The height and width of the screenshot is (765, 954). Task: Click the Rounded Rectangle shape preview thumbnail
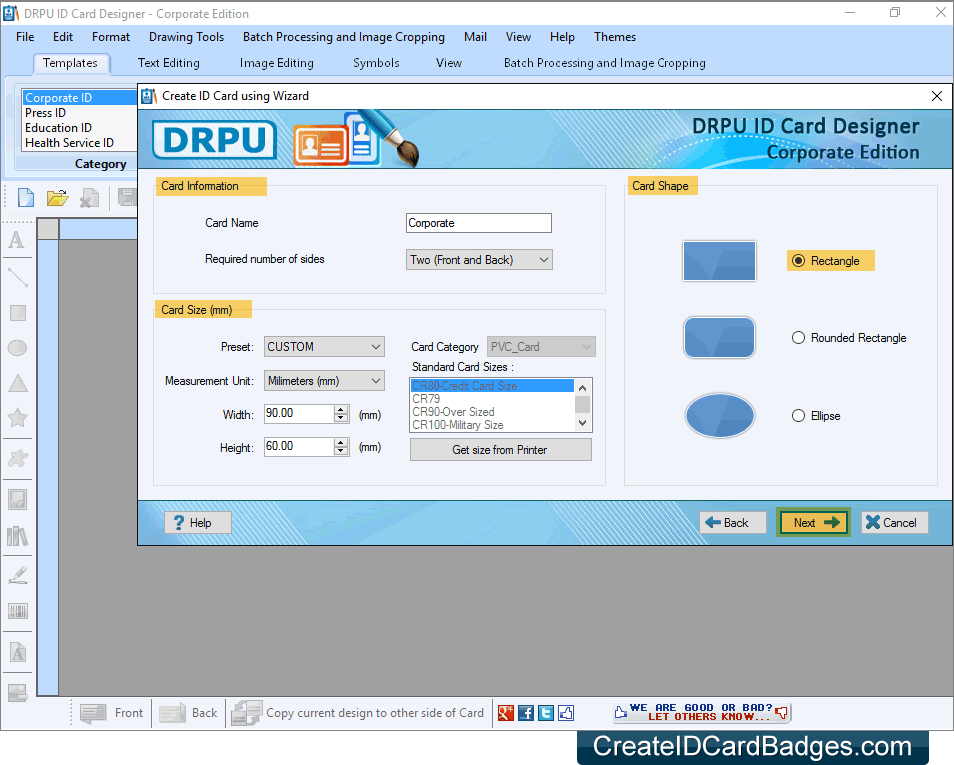pyautogui.click(x=719, y=337)
